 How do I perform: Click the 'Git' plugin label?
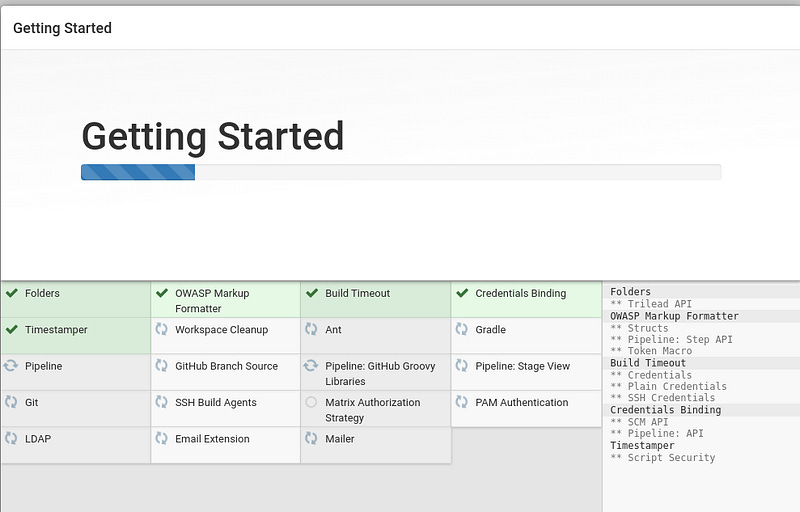(32, 402)
